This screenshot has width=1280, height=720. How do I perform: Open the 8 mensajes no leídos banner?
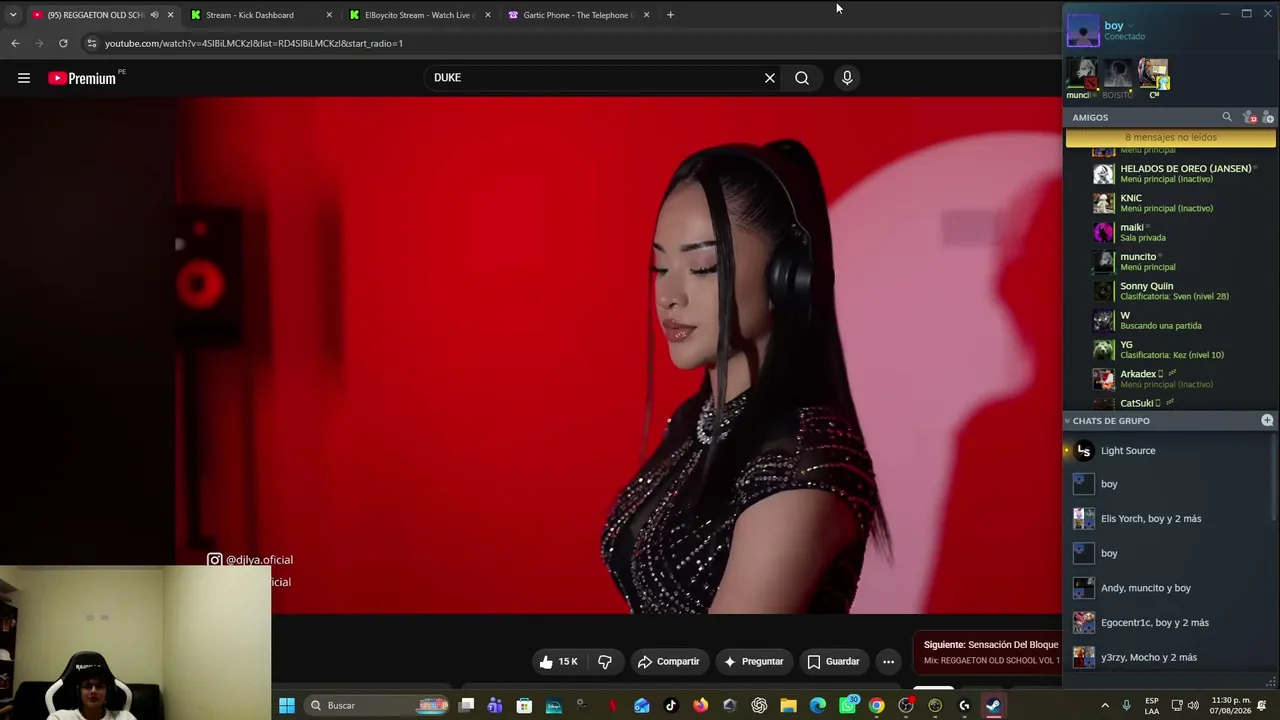click(1170, 137)
